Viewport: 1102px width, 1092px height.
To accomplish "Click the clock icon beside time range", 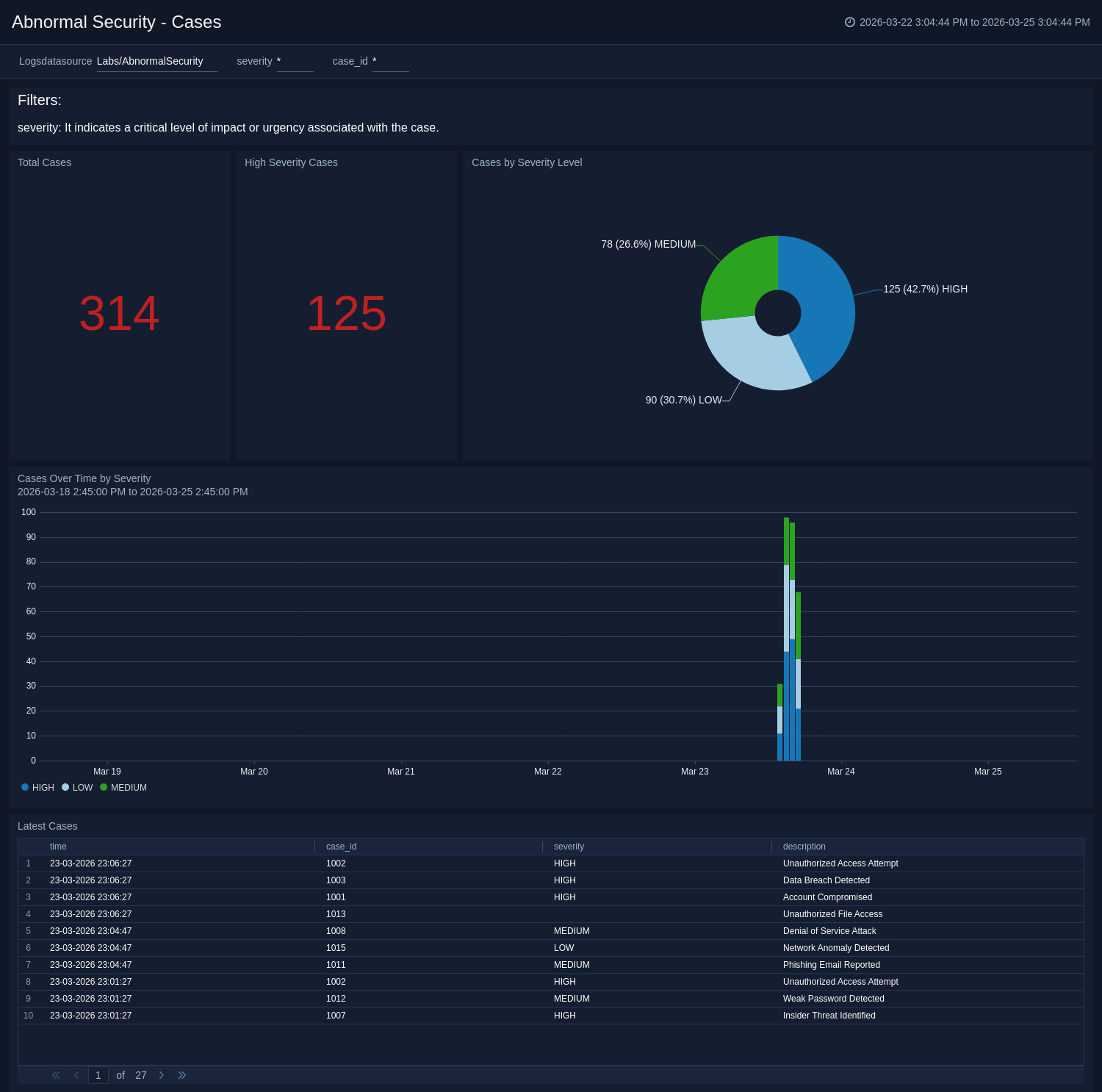I will click(x=850, y=22).
